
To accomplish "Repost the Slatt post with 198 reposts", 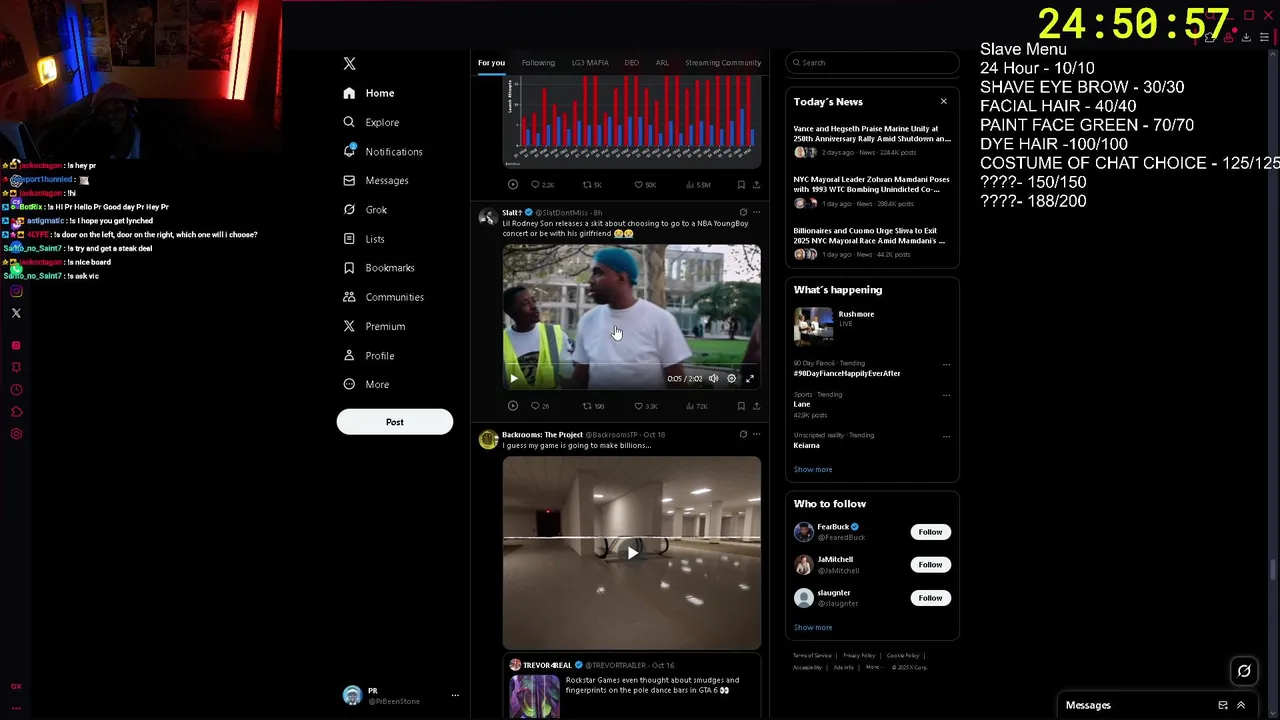I will click(x=594, y=406).
